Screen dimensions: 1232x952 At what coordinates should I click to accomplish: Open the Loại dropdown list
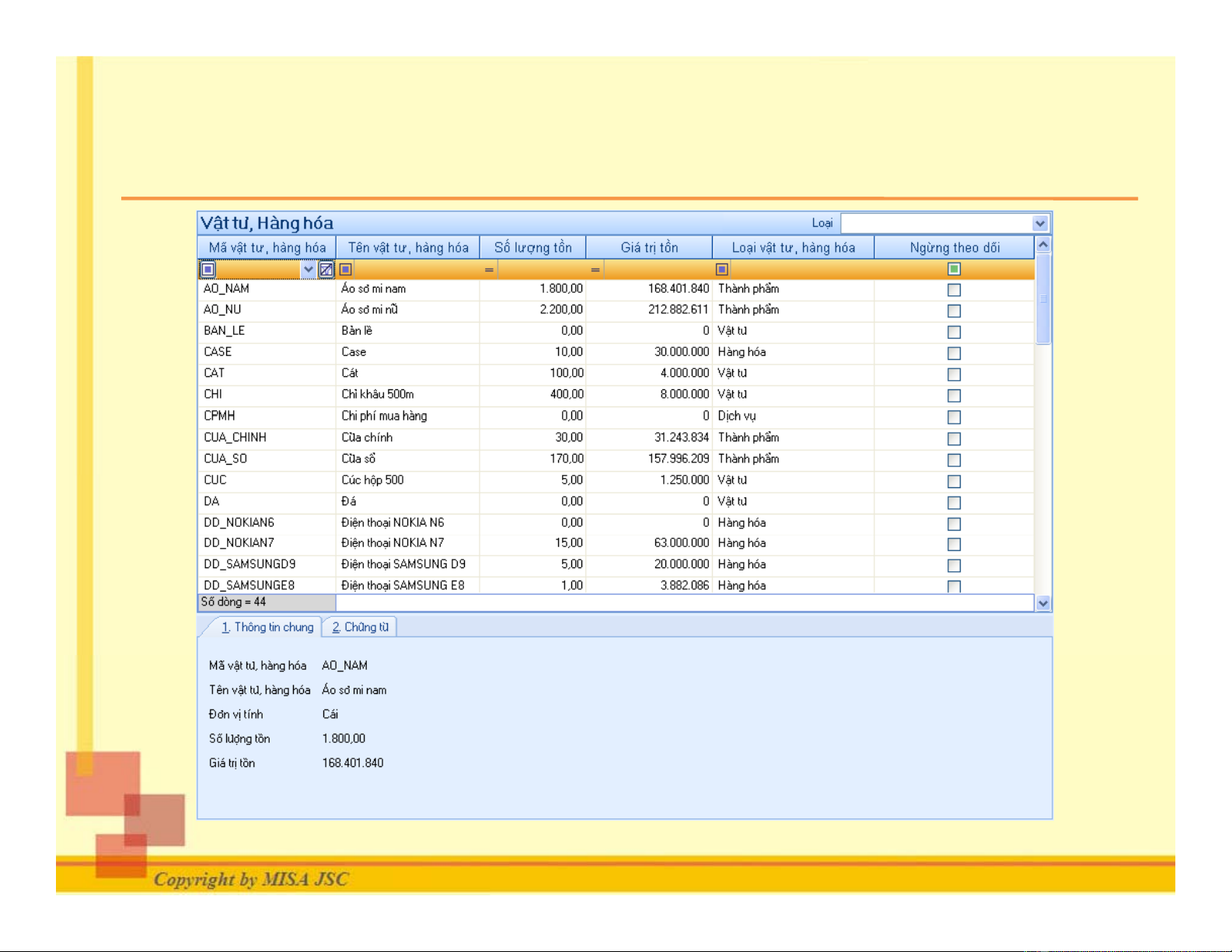pyautogui.click(x=1040, y=224)
